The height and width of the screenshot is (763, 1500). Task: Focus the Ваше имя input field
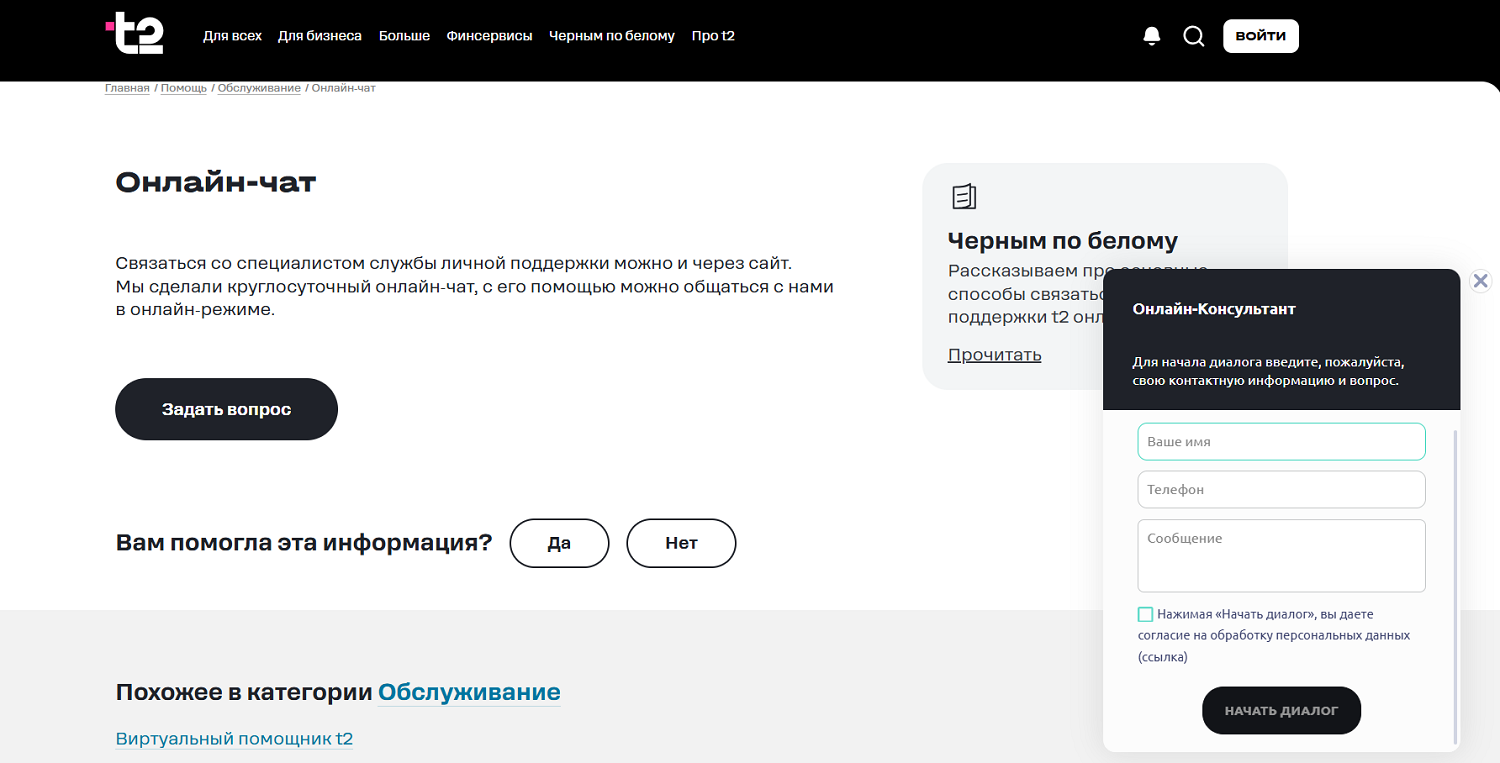point(1281,442)
